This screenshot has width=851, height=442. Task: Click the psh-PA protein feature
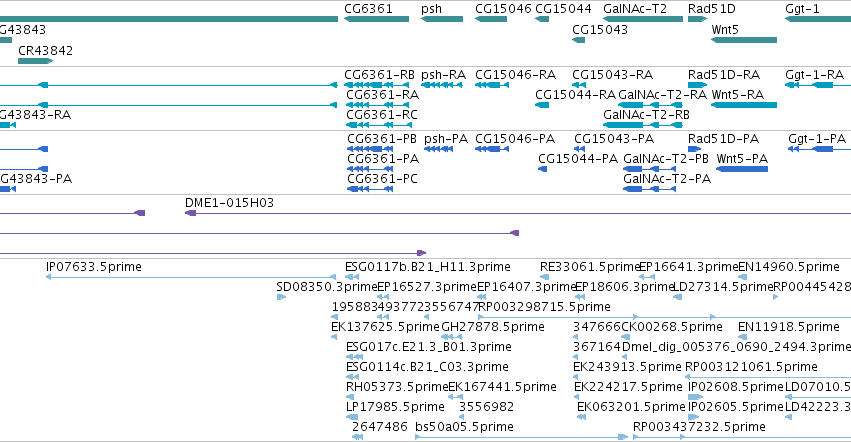[439, 149]
